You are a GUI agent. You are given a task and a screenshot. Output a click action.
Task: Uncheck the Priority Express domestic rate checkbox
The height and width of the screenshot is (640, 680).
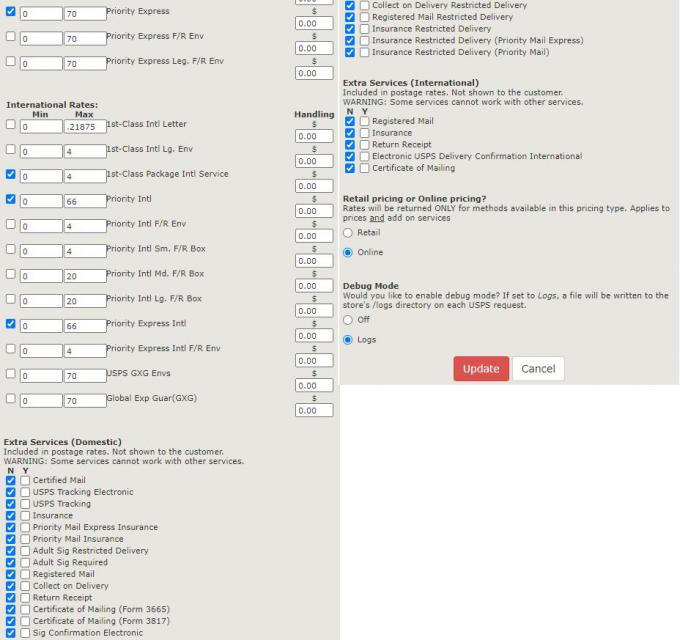[x=11, y=11]
